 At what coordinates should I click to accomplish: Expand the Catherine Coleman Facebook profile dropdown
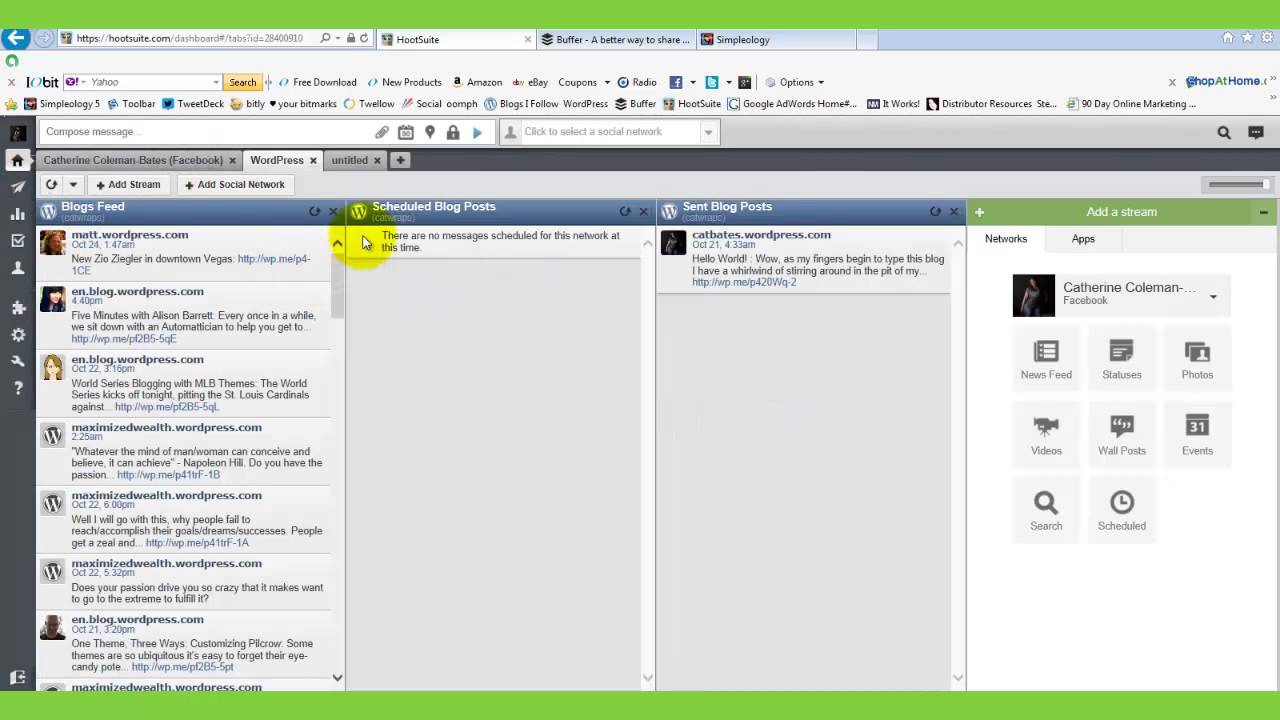(1213, 296)
